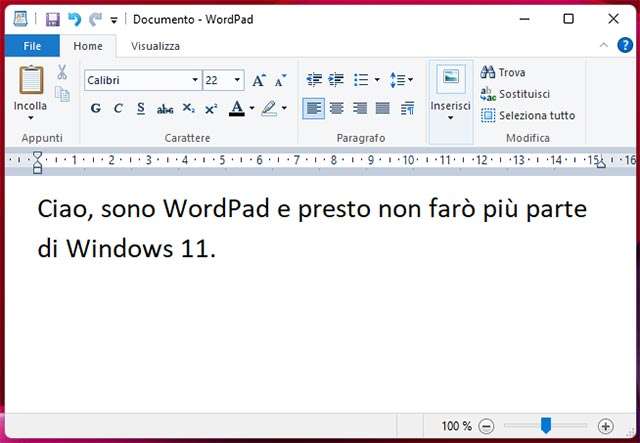Click the Incolla paste clipboard icon

[31, 80]
